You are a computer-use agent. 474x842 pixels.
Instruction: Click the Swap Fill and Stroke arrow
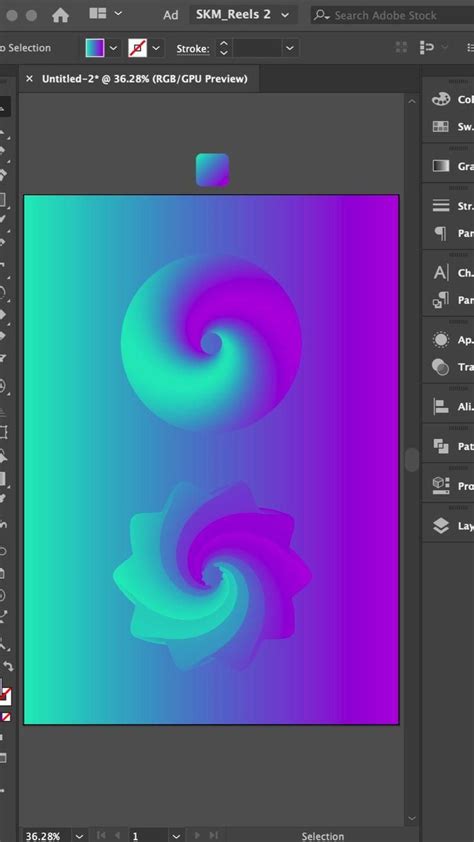pos(8,666)
